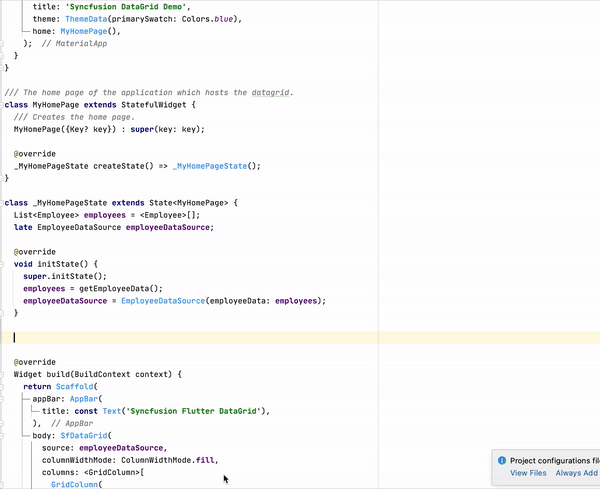Click the Scaffold widget in return statement
Viewport: 600px width, 489px height.
pyautogui.click(x=74, y=386)
